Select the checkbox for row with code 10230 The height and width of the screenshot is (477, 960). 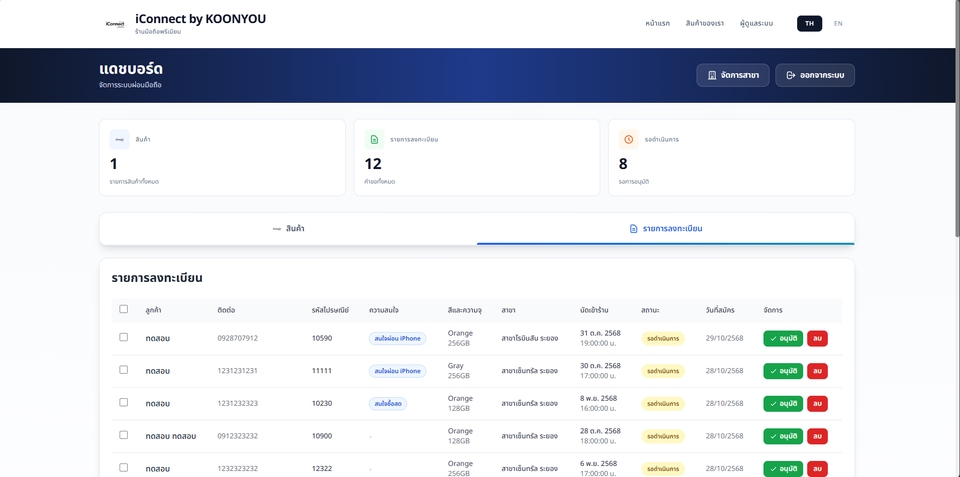point(124,402)
